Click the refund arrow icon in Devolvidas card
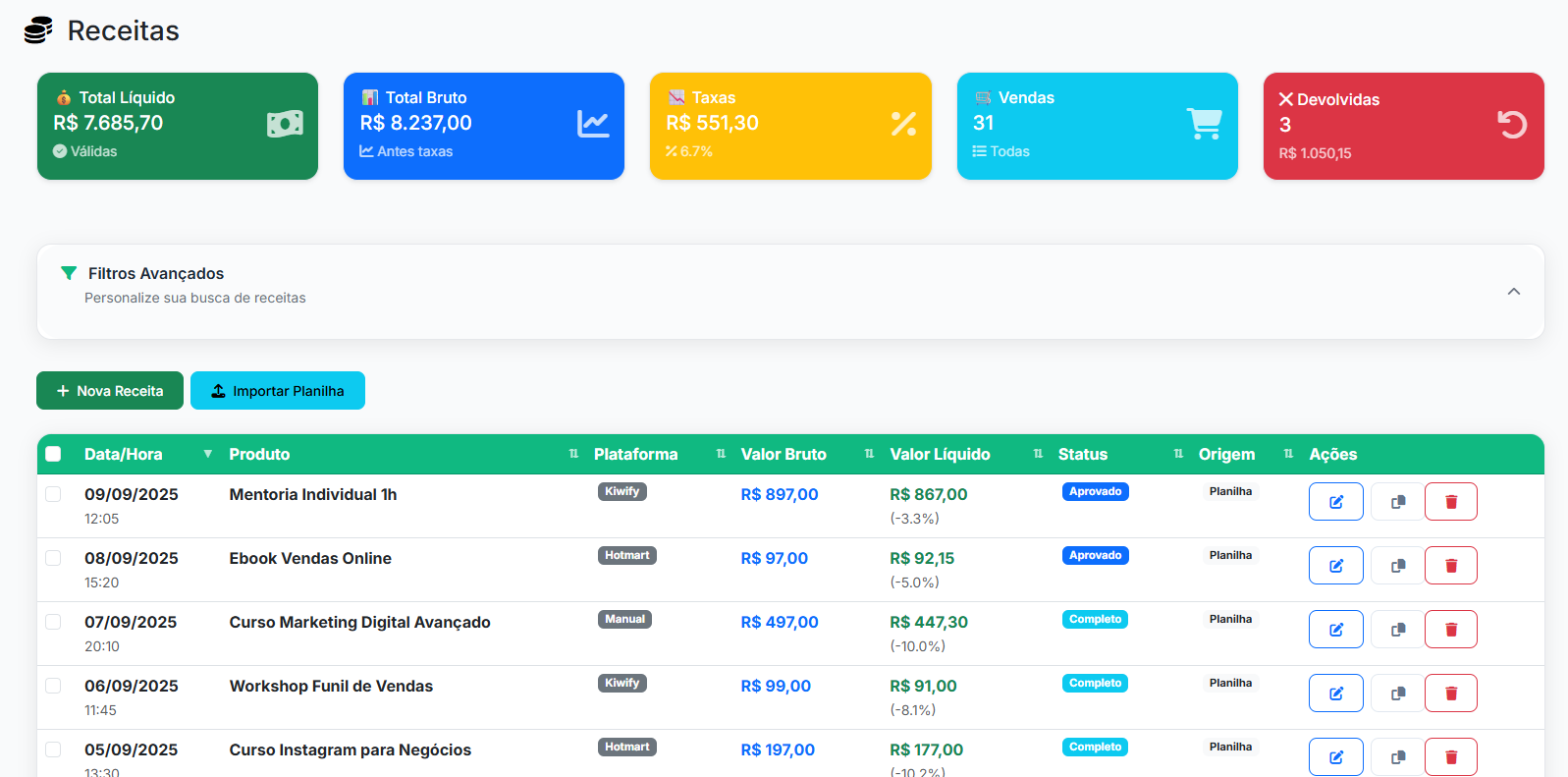Viewport: 1568px width, 777px height. click(x=1511, y=125)
